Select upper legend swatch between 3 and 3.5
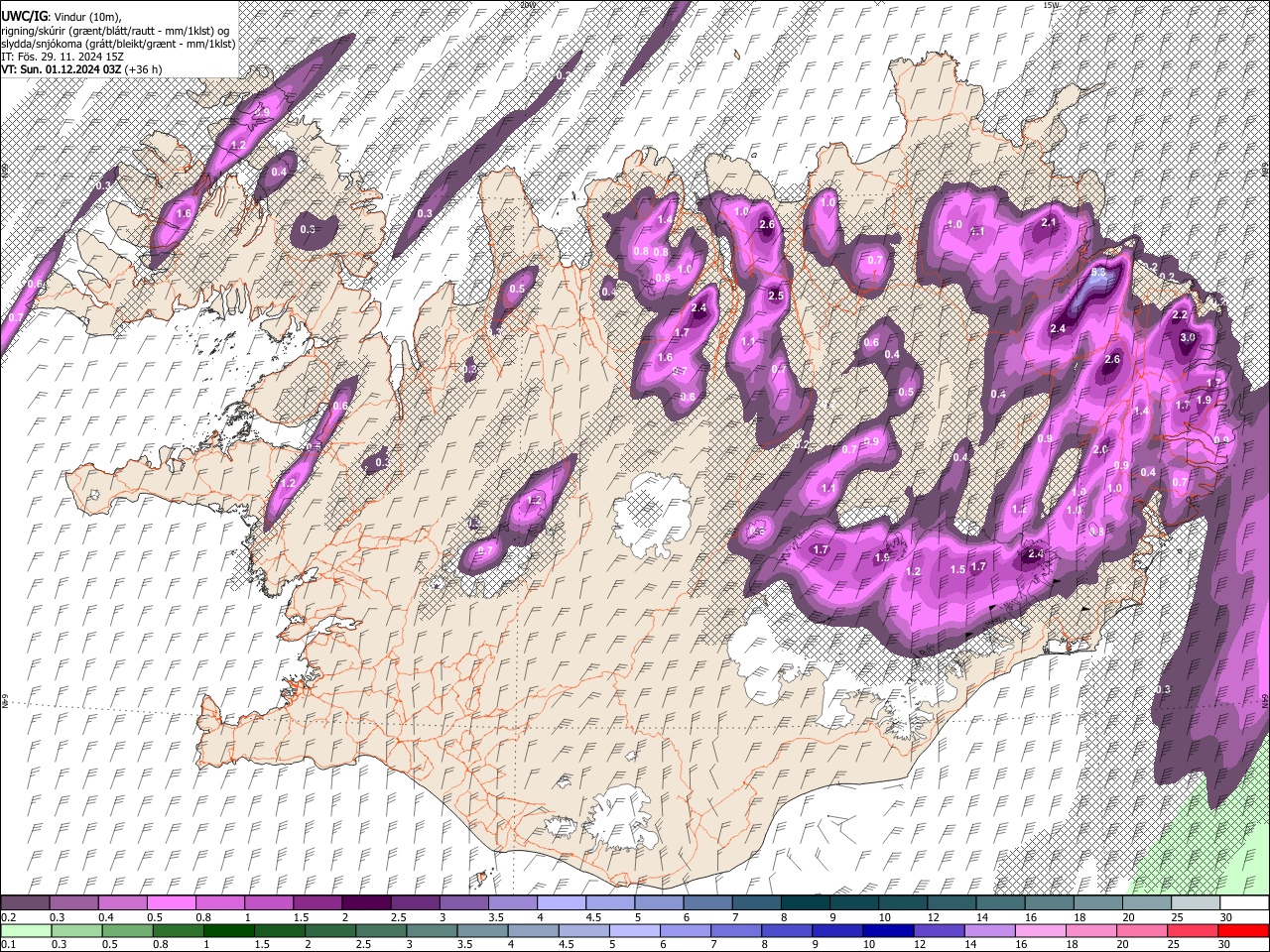This screenshot has width=1270, height=952. click(x=463, y=902)
